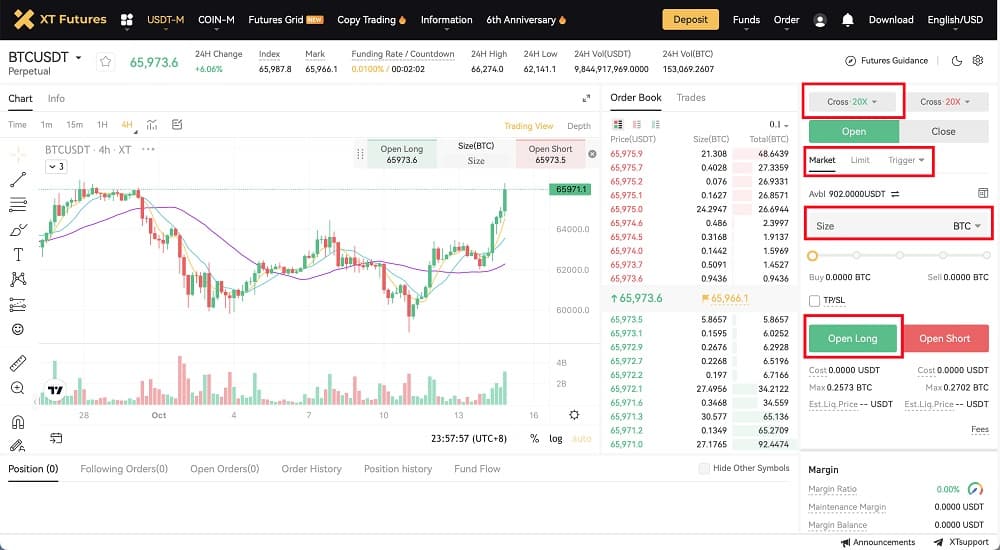This screenshot has width=1000, height=550.
Task: Show sell orders only view icon
Action: tap(636, 124)
